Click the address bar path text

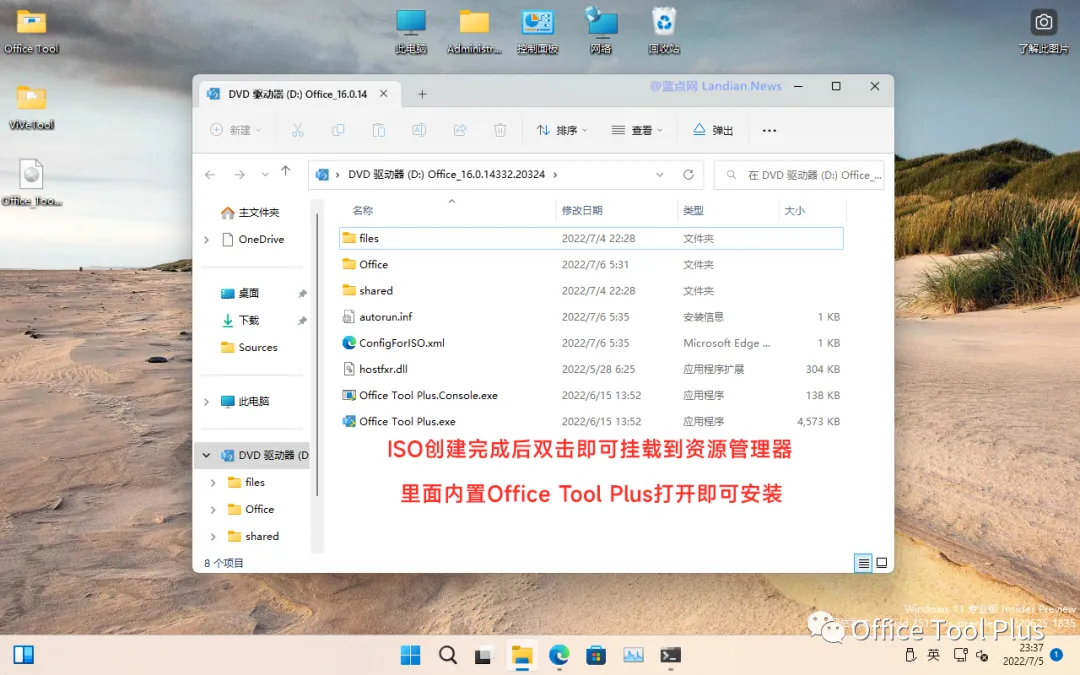[x=446, y=175]
